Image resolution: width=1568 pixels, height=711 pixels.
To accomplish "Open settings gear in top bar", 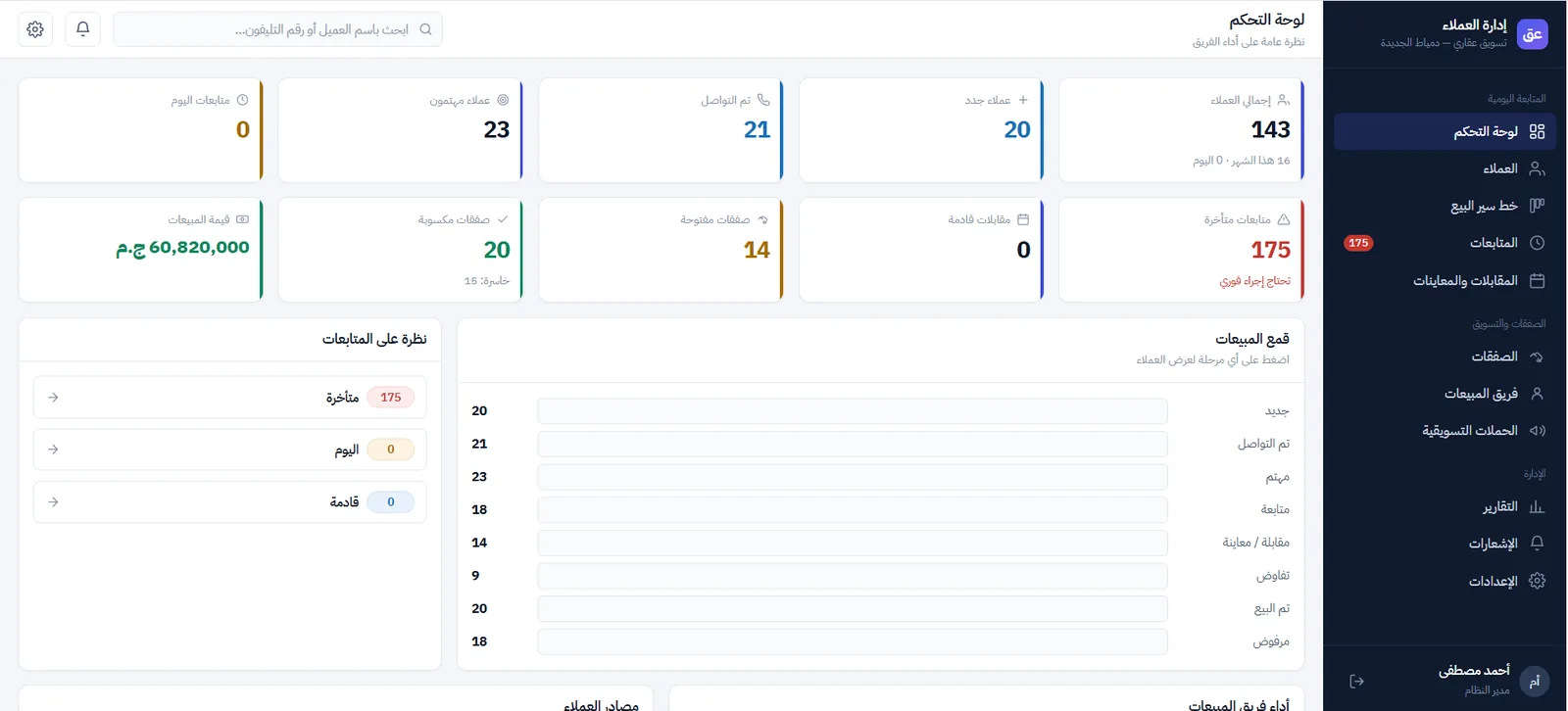I will [35, 29].
